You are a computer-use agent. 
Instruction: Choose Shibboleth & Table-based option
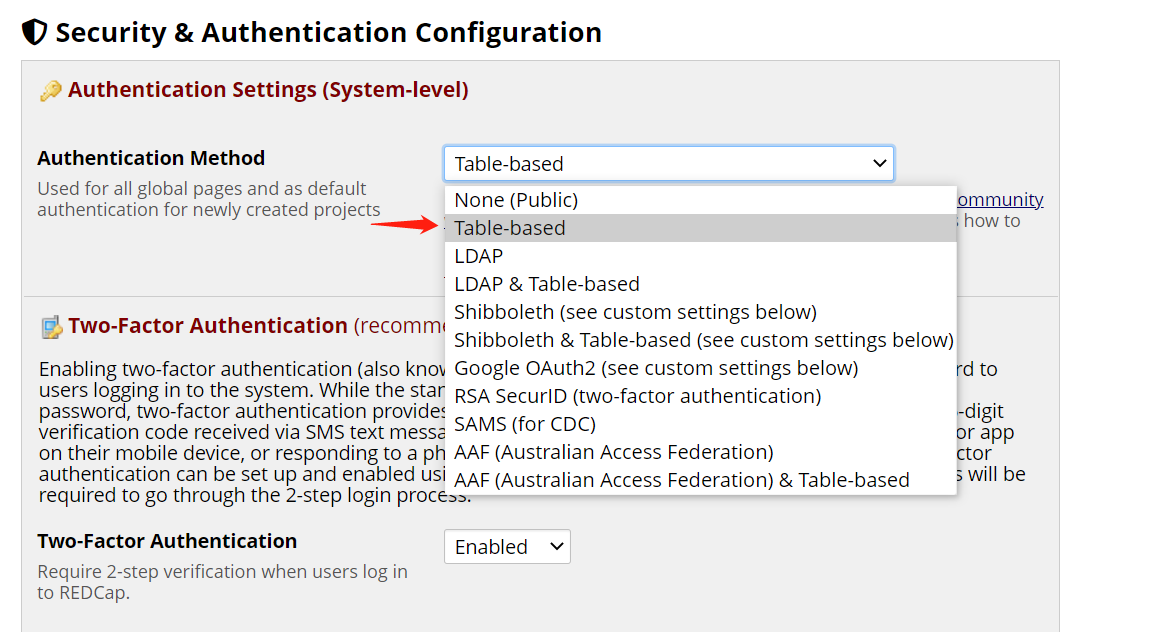pyautogui.click(x=703, y=340)
